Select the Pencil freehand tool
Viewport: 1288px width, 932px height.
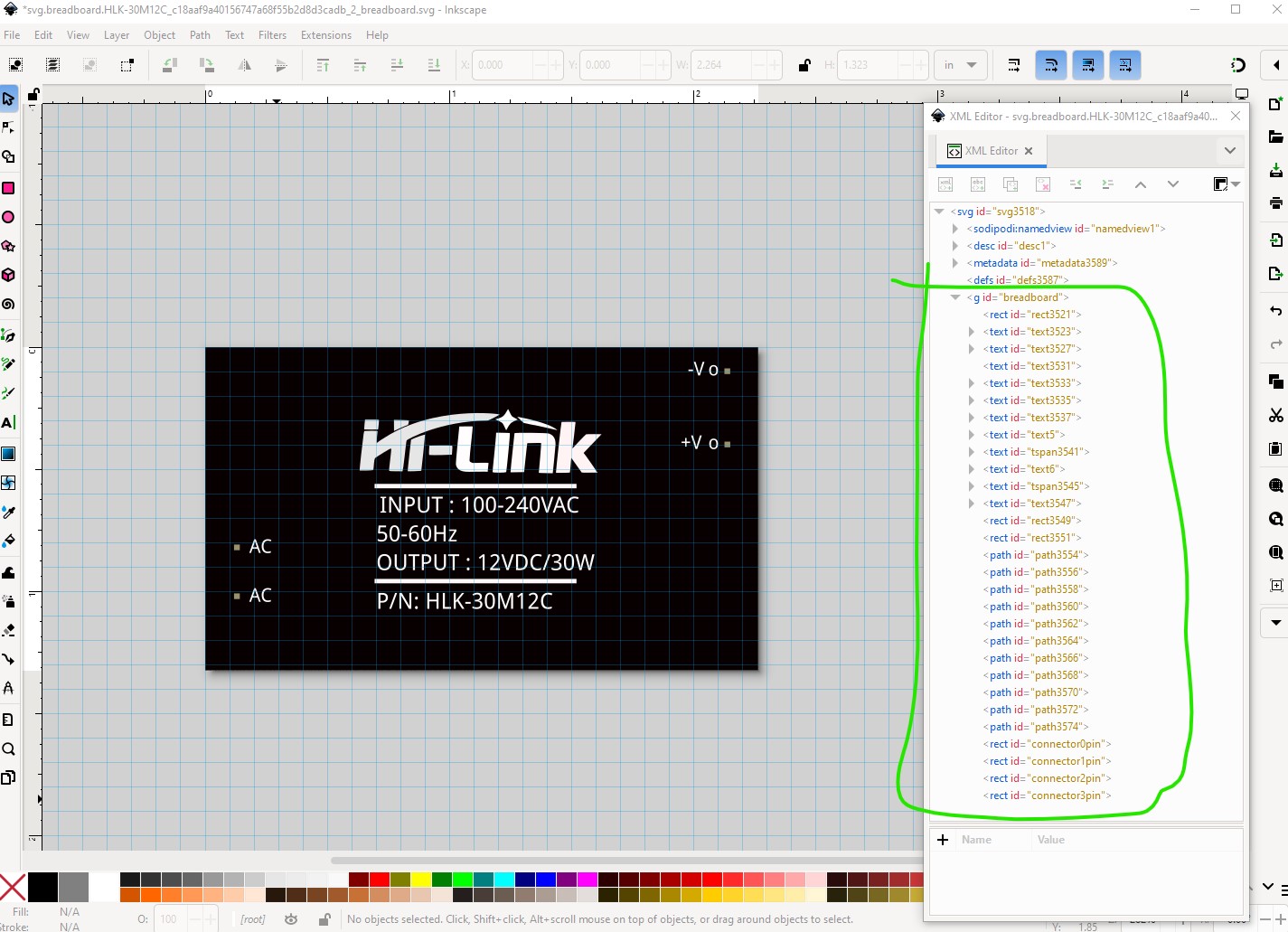8,364
